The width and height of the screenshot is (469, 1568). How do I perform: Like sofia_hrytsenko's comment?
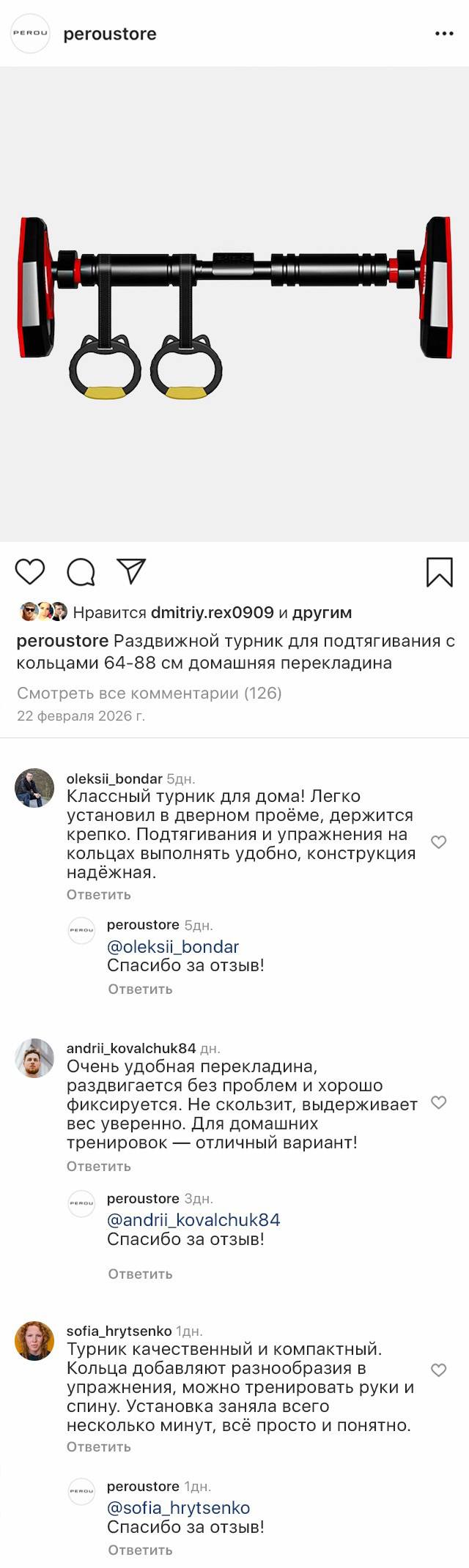438,1370
